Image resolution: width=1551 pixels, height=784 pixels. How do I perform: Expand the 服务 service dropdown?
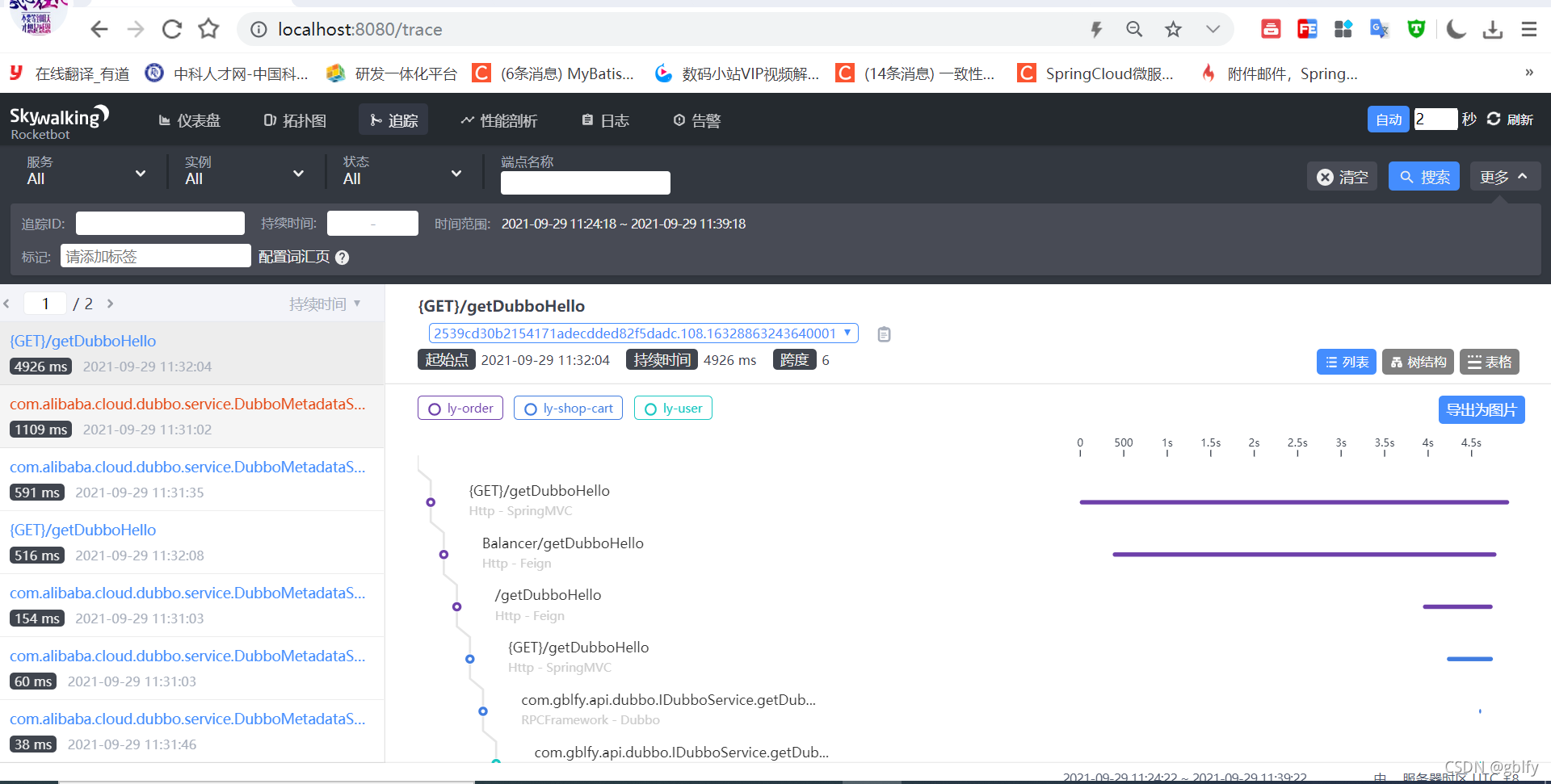point(86,171)
